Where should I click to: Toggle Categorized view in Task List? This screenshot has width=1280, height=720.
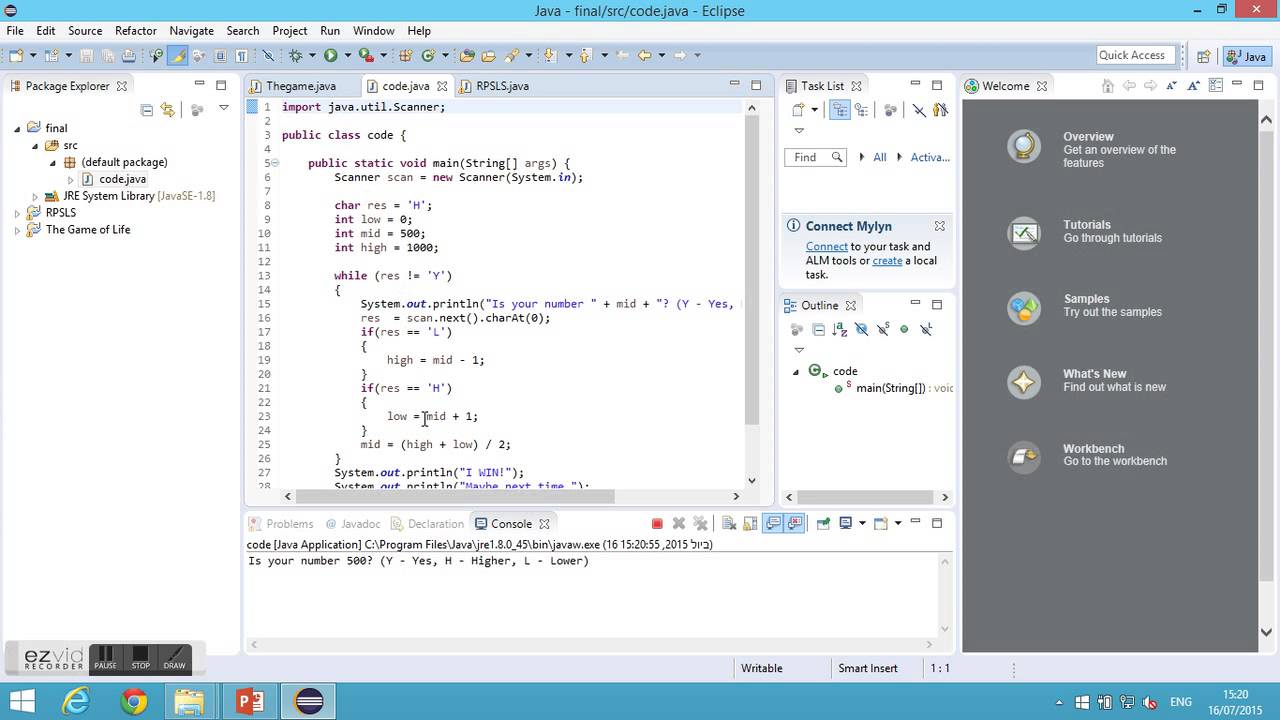pos(841,110)
